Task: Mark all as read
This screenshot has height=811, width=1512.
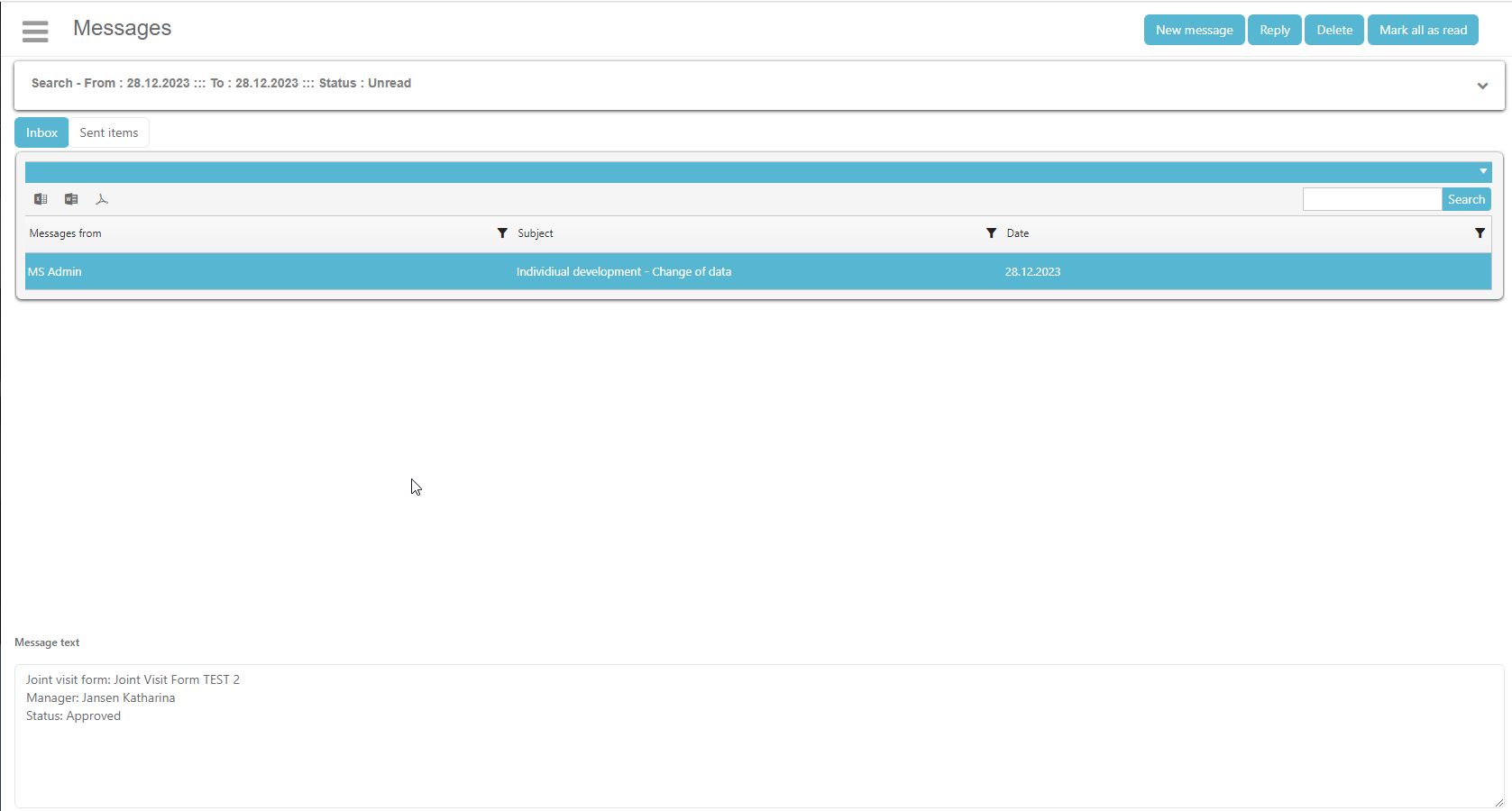Action: pos(1423,30)
